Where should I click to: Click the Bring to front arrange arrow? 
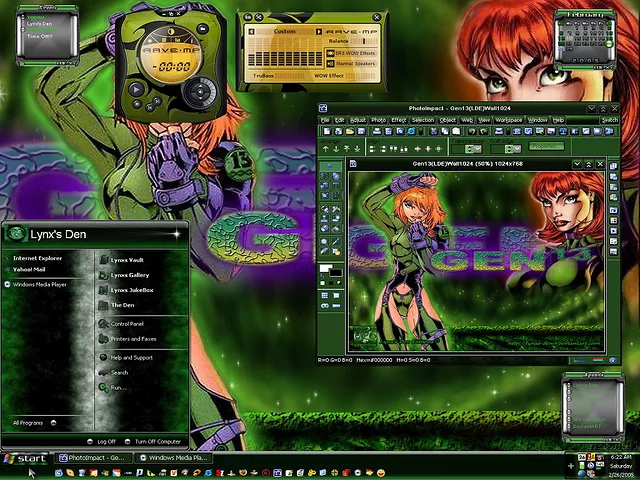pyautogui.click(x=347, y=149)
